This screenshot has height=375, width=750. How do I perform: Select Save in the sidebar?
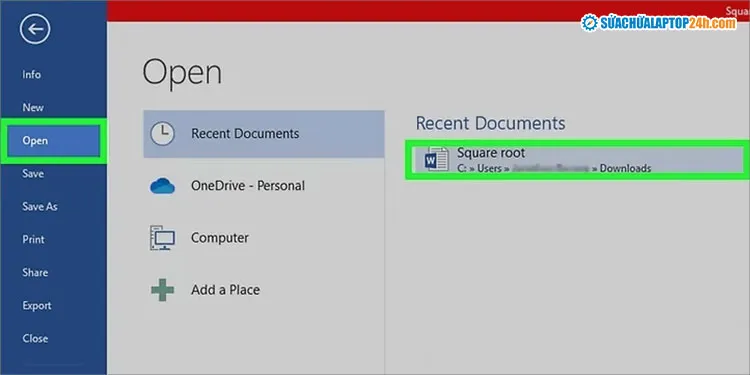pos(33,174)
